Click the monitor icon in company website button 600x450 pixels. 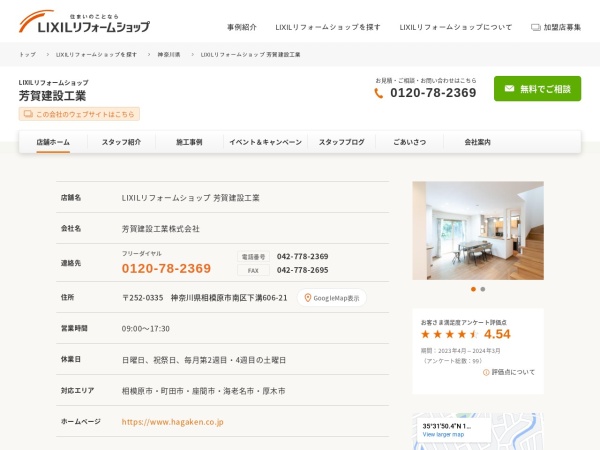(28, 114)
